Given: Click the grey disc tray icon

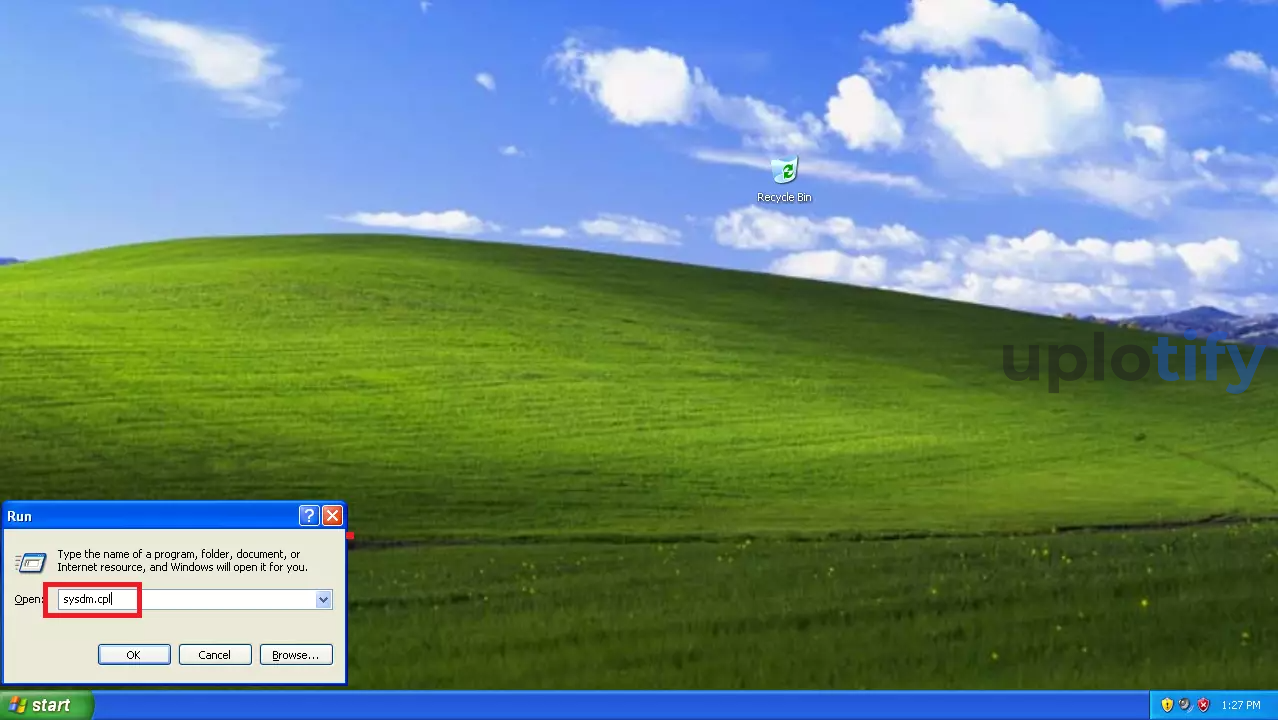Looking at the screenshot, I should click(x=1185, y=705).
